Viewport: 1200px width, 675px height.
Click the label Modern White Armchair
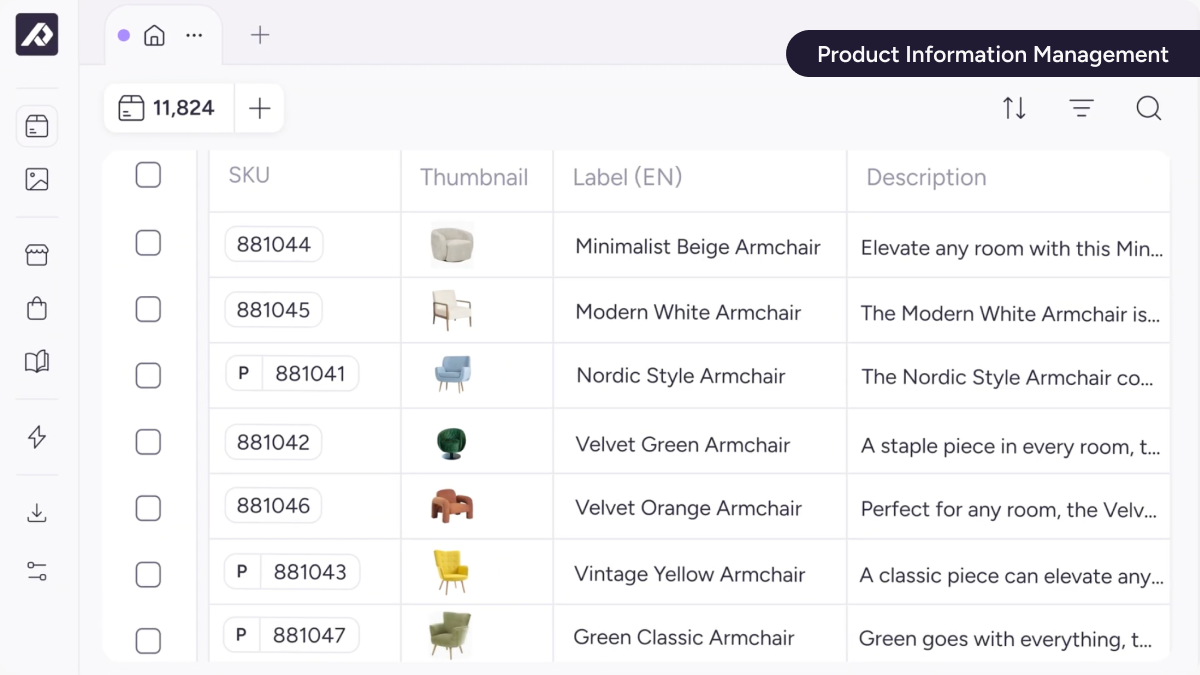click(x=688, y=312)
